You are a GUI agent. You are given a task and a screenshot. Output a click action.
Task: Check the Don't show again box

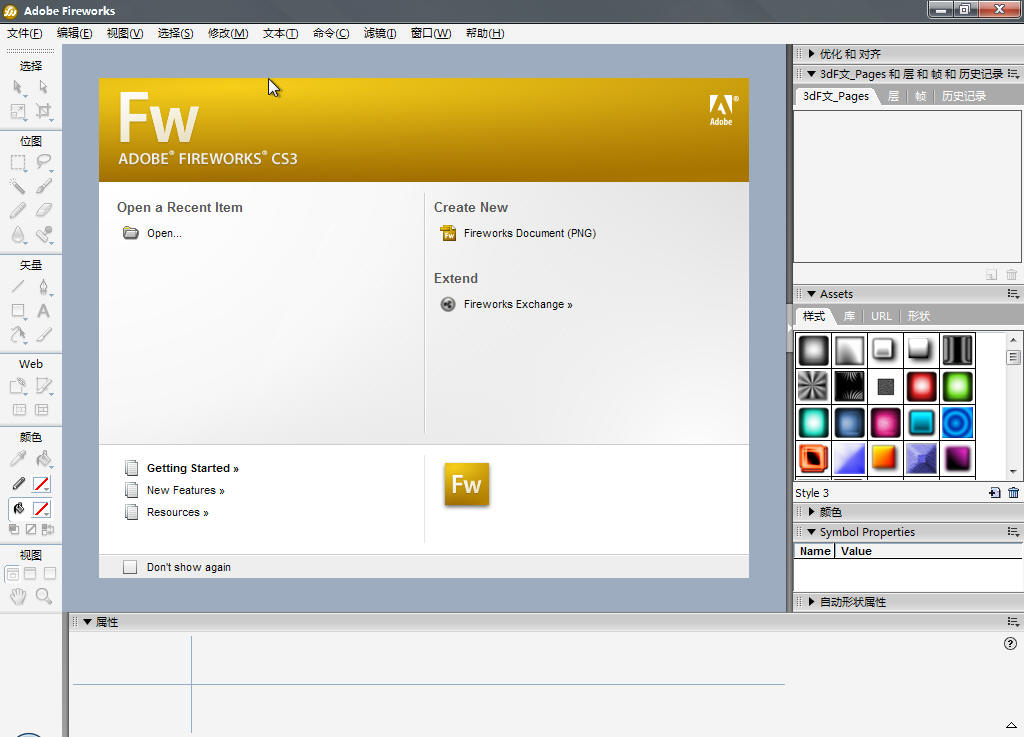(x=130, y=567)
